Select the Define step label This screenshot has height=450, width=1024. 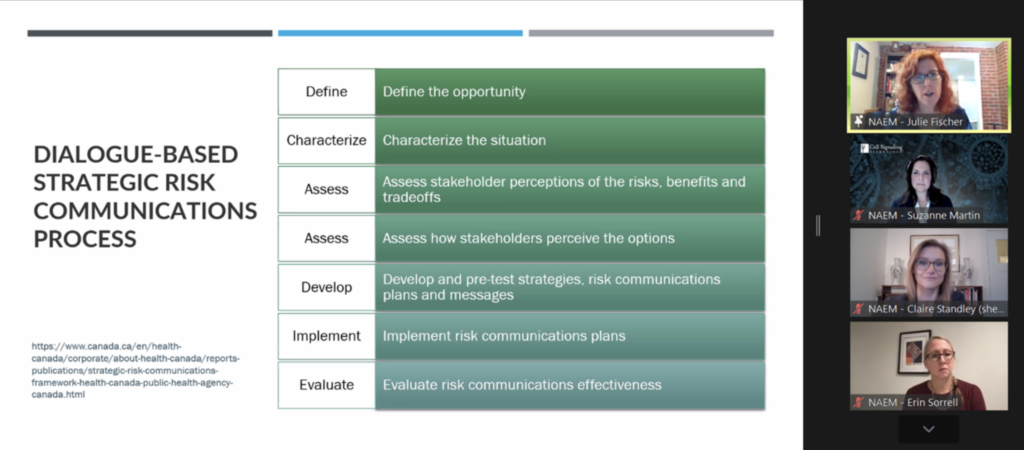[x=326, y=92]
